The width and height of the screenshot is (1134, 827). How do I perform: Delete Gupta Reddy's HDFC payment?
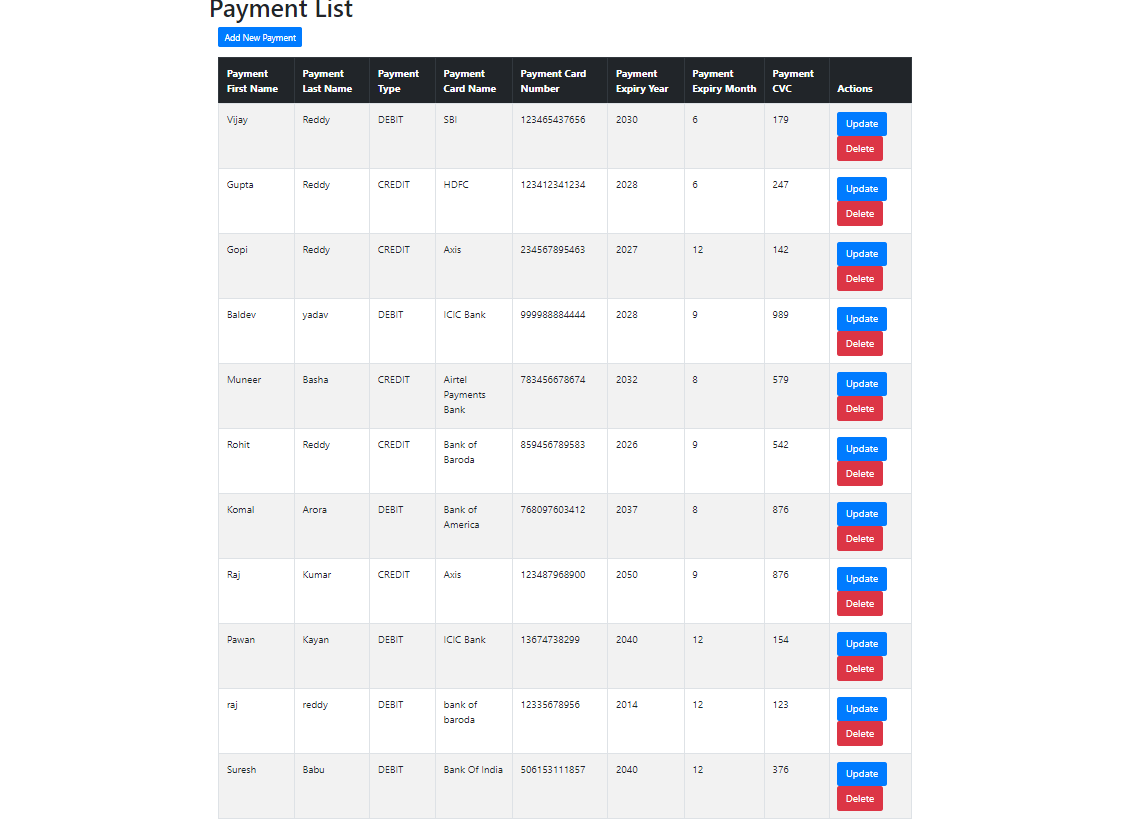859,214
